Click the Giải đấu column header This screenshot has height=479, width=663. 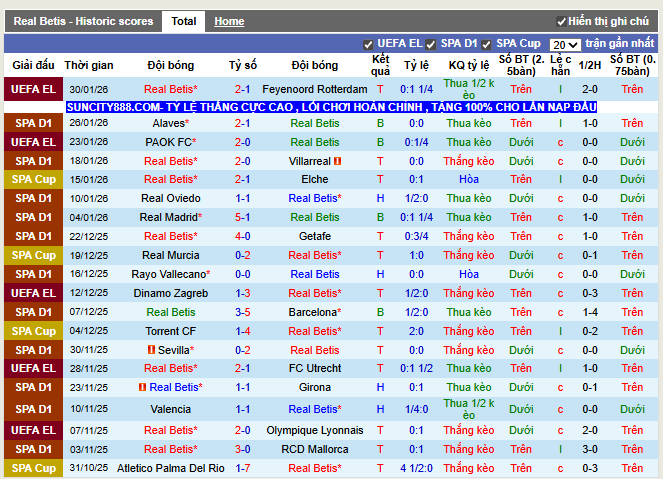pos(33,65)
